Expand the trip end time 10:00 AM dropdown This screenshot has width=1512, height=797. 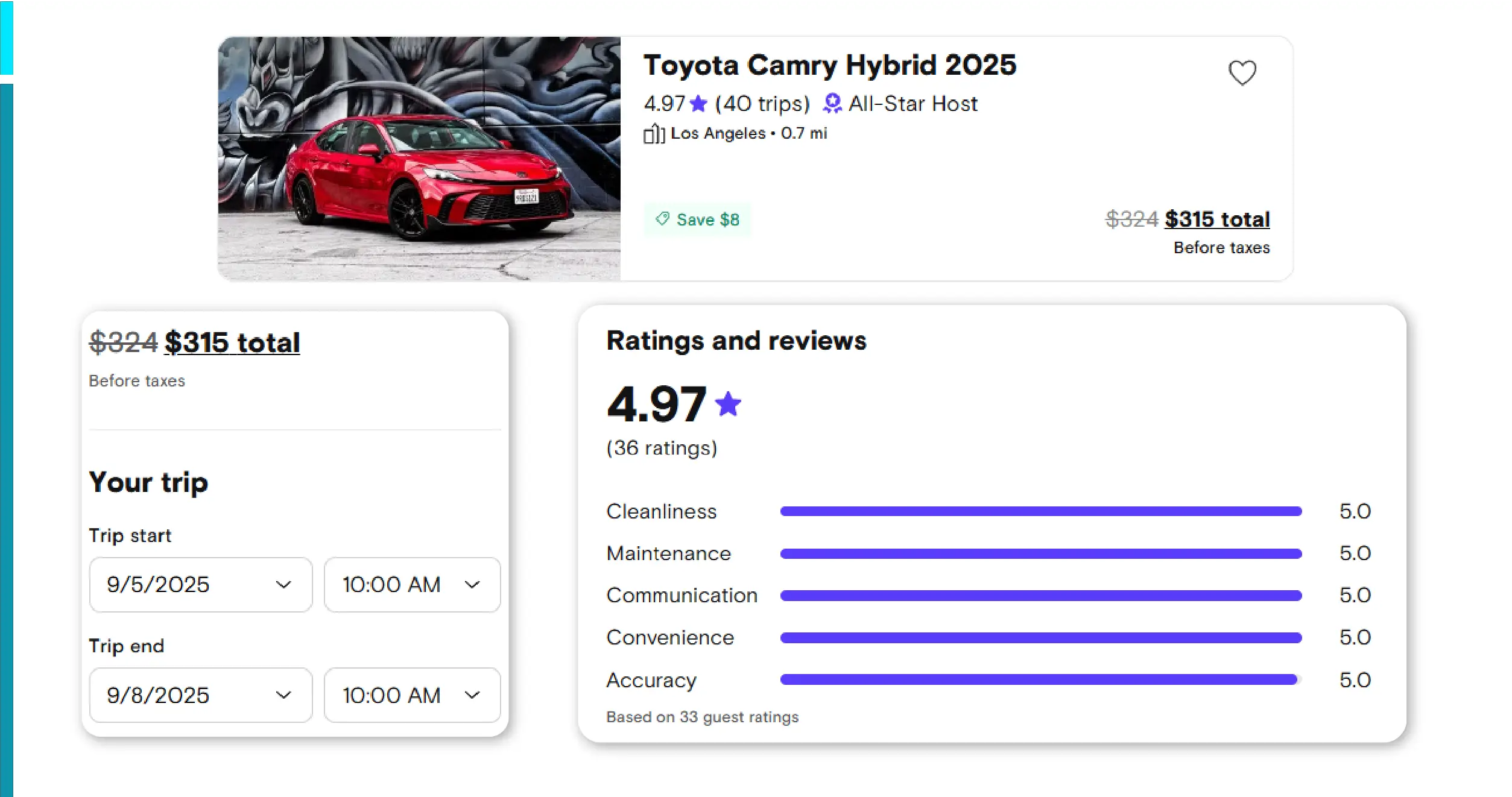pyautogui.click(x=412, y=695)
